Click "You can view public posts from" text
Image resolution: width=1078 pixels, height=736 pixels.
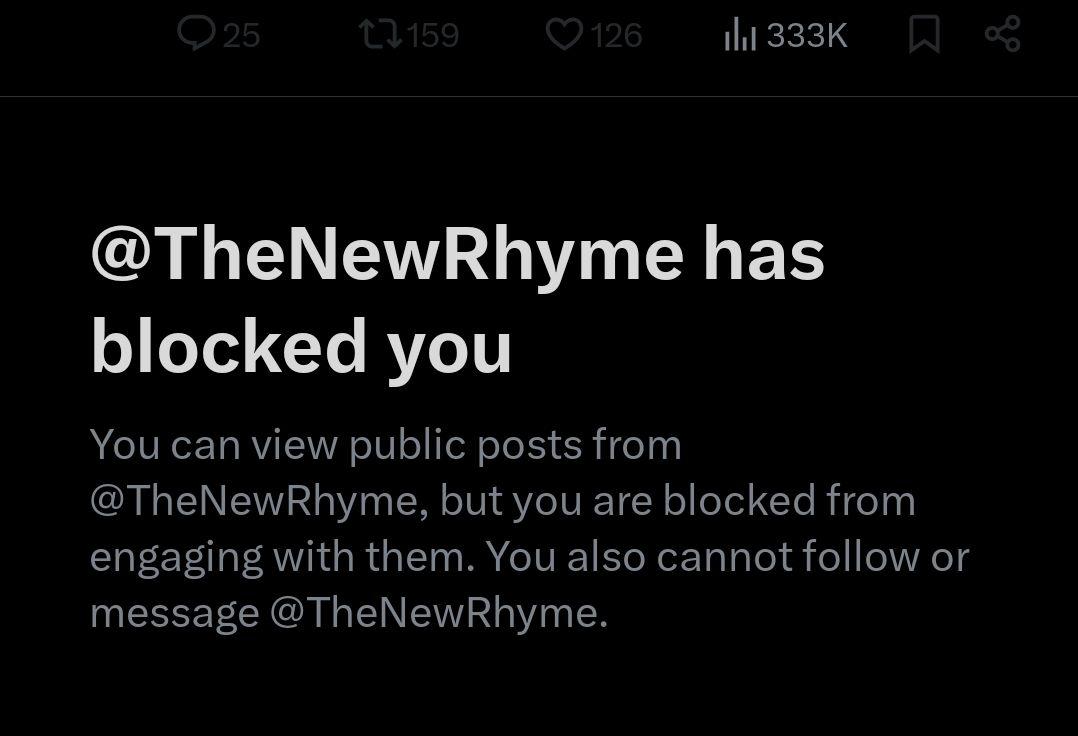(386, 445)
